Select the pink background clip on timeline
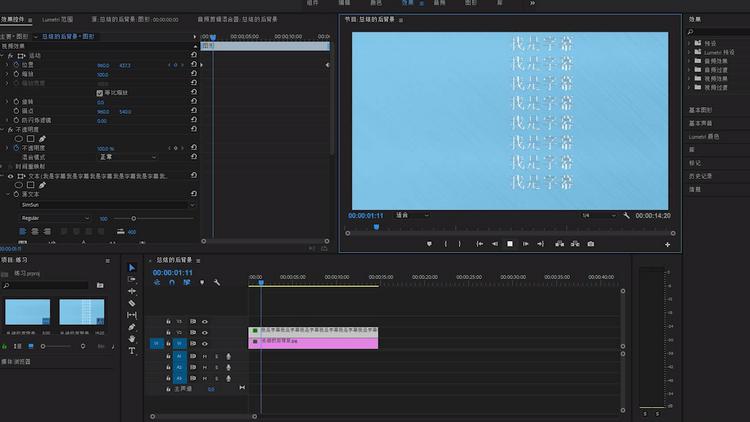 pos(313,342)
